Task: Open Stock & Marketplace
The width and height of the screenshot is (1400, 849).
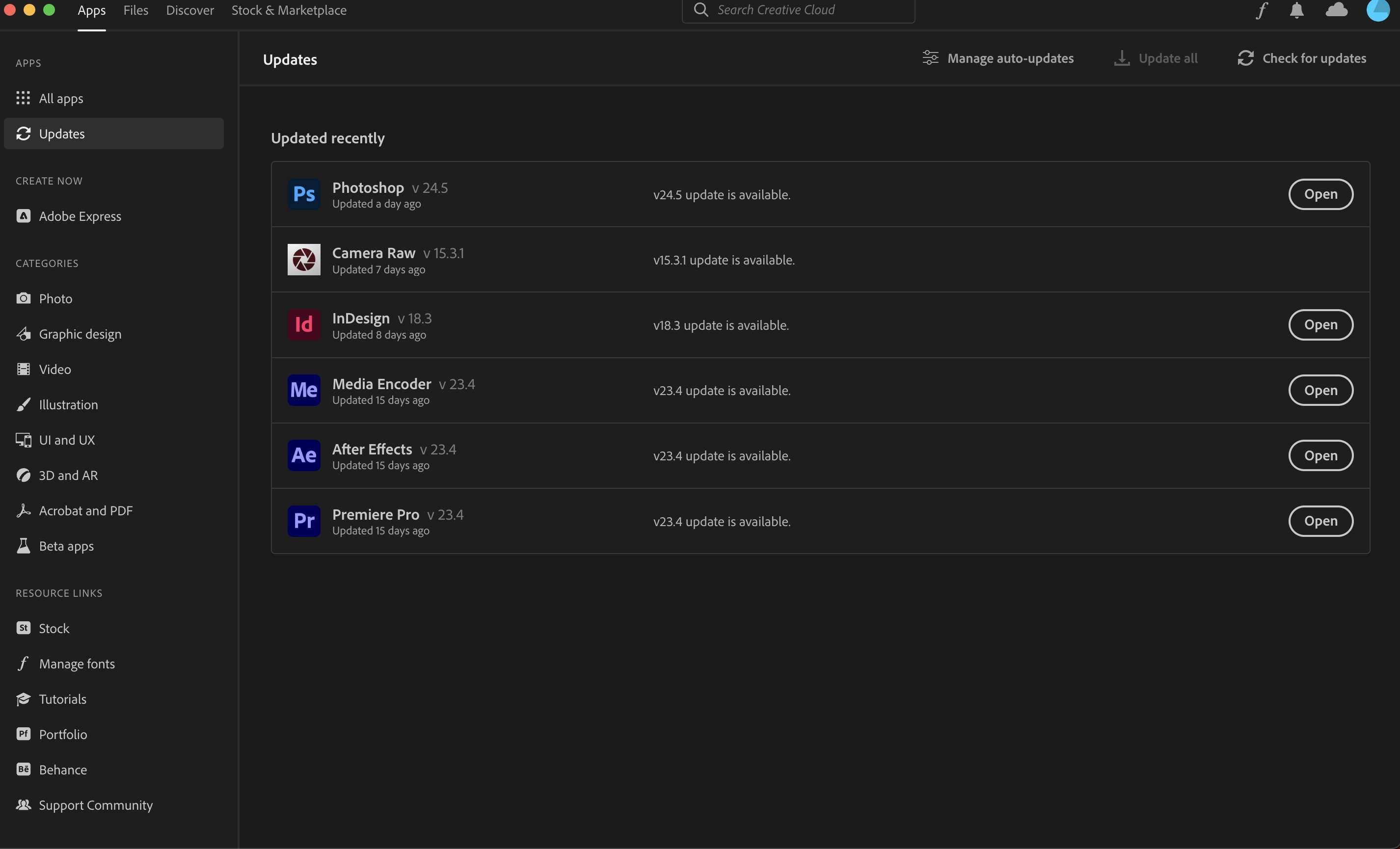Action: pyautogui.click(x=289, y=10)
